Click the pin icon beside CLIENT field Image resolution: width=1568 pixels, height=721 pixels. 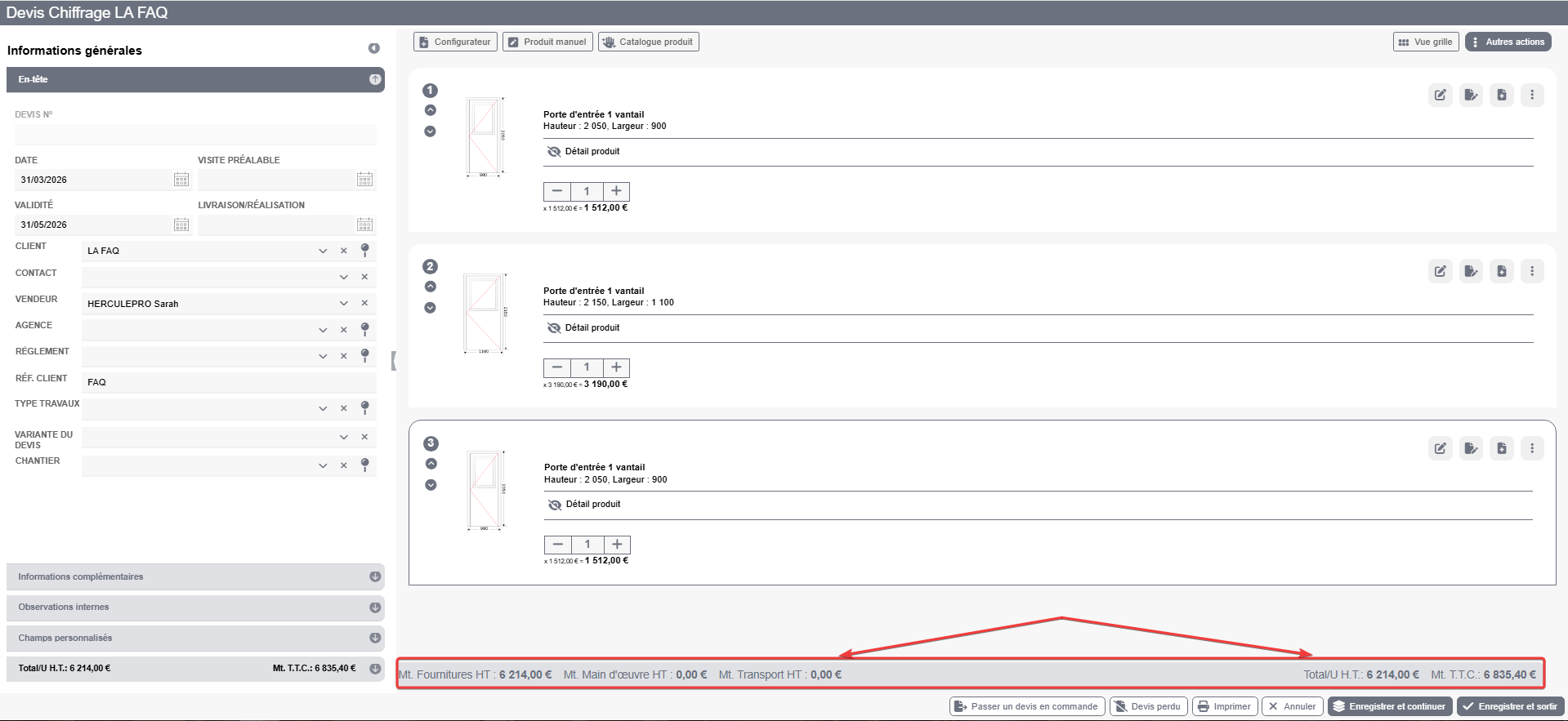click(x=365, y=250)
